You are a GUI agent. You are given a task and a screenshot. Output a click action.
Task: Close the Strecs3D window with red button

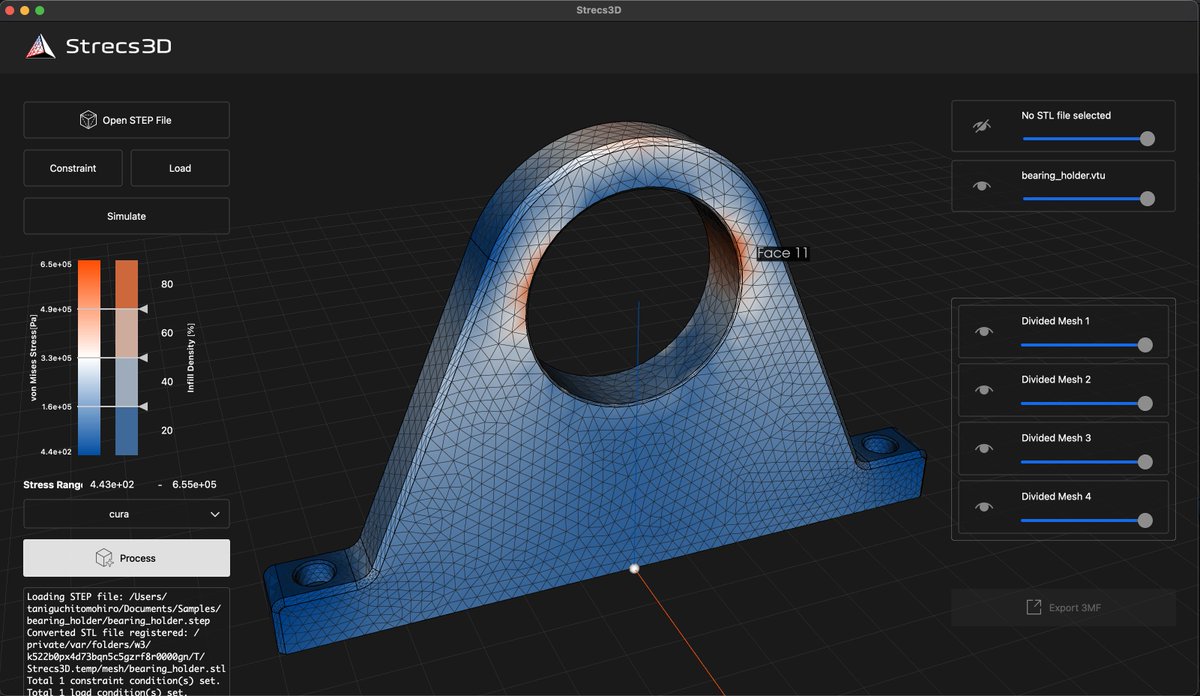tap(9, 10)
